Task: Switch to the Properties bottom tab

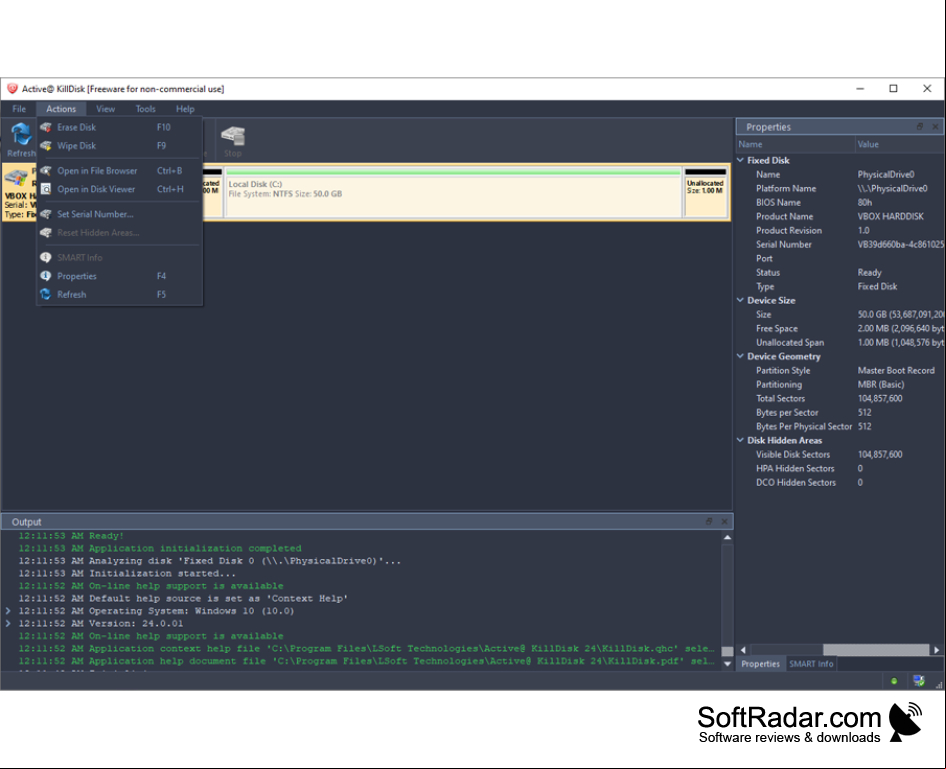Action: point(760,664)
